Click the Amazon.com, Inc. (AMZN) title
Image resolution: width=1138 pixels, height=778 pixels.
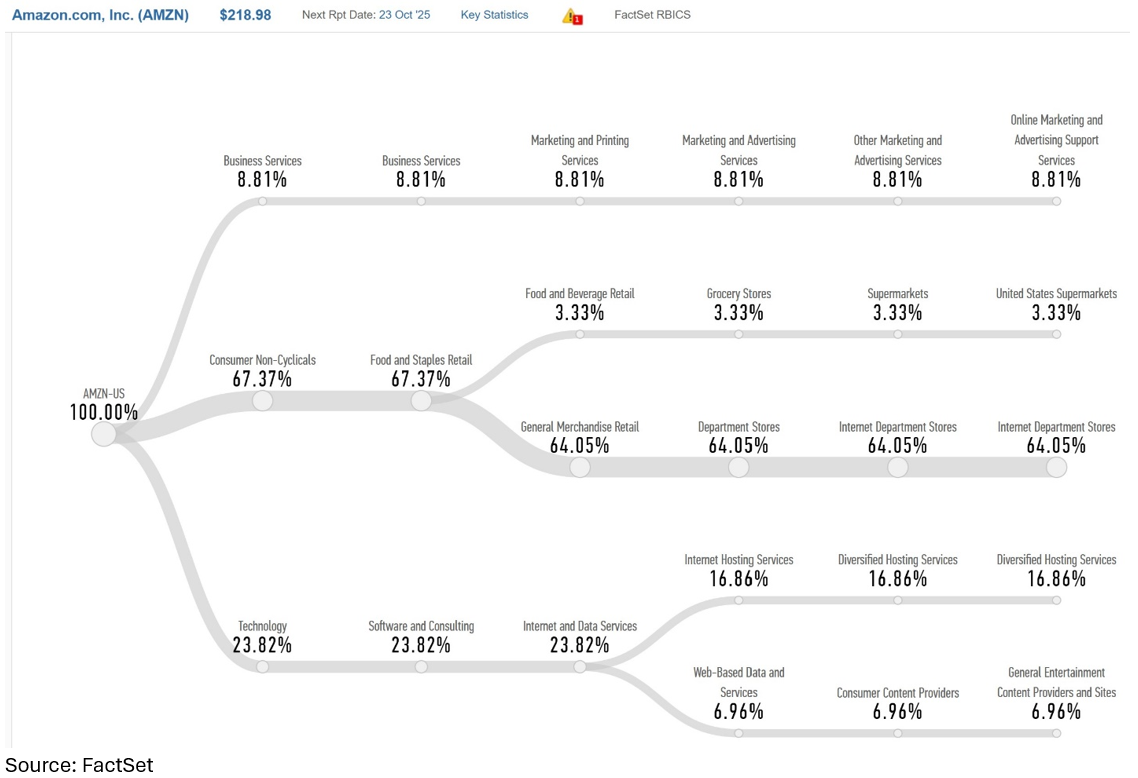[100, 15]
